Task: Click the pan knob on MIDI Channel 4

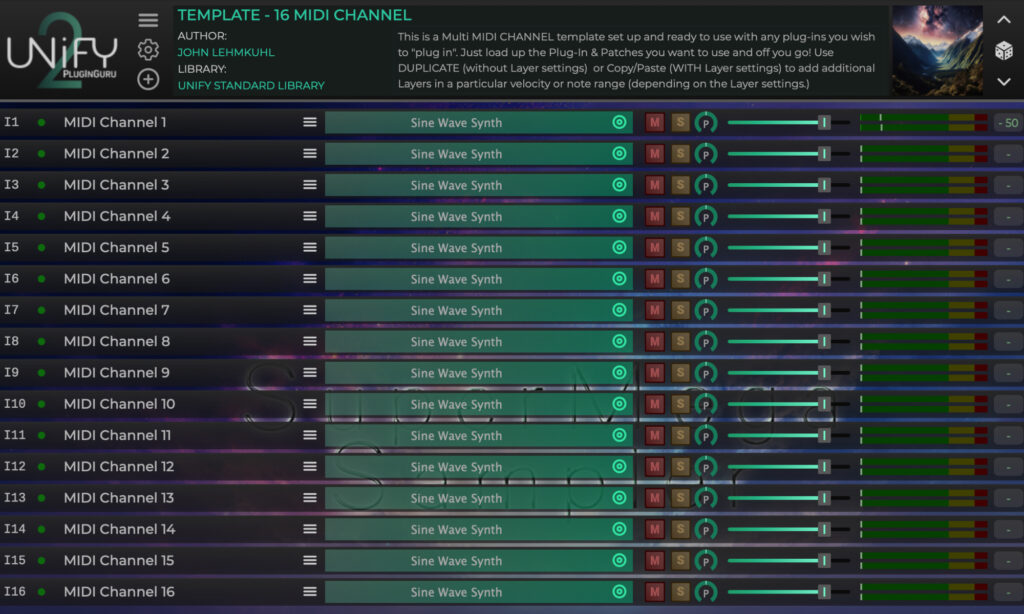Action: pyautogui.click(x=706, y=216)
